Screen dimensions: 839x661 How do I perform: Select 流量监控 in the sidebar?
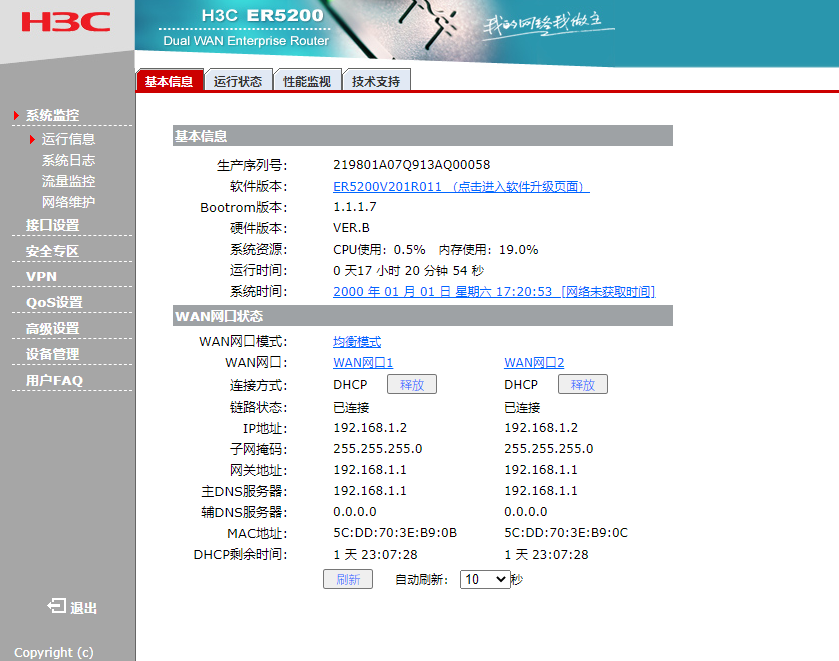[x=68, y=181]
